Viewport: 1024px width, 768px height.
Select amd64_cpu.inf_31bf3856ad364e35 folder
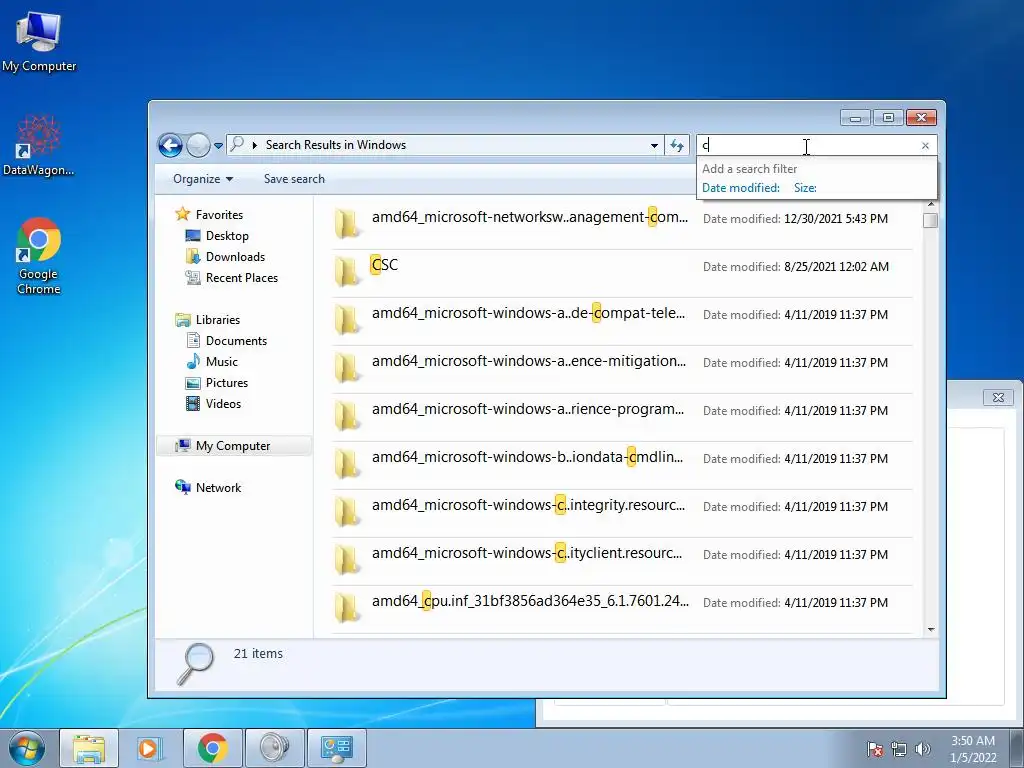pyautogui.click(x=622, y=609)
